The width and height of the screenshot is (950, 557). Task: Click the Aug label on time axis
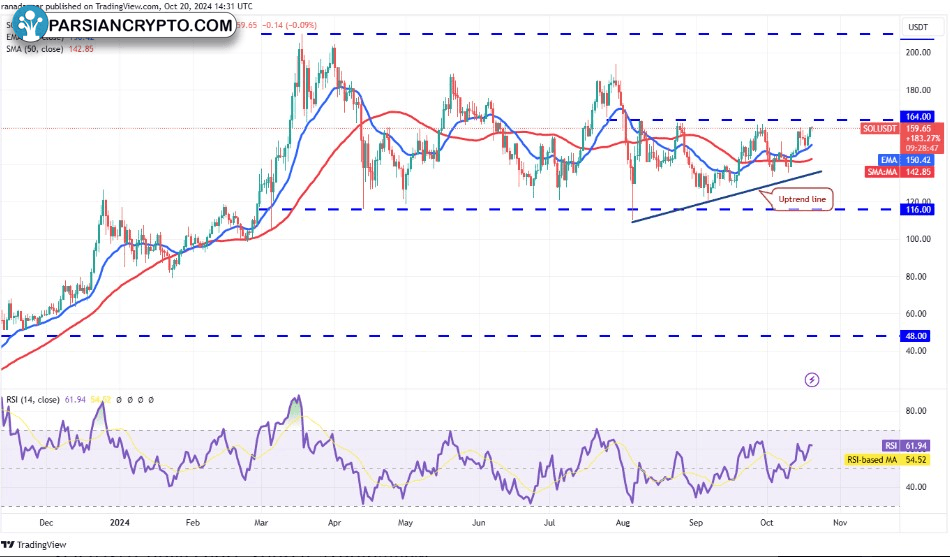pos(622,522)
